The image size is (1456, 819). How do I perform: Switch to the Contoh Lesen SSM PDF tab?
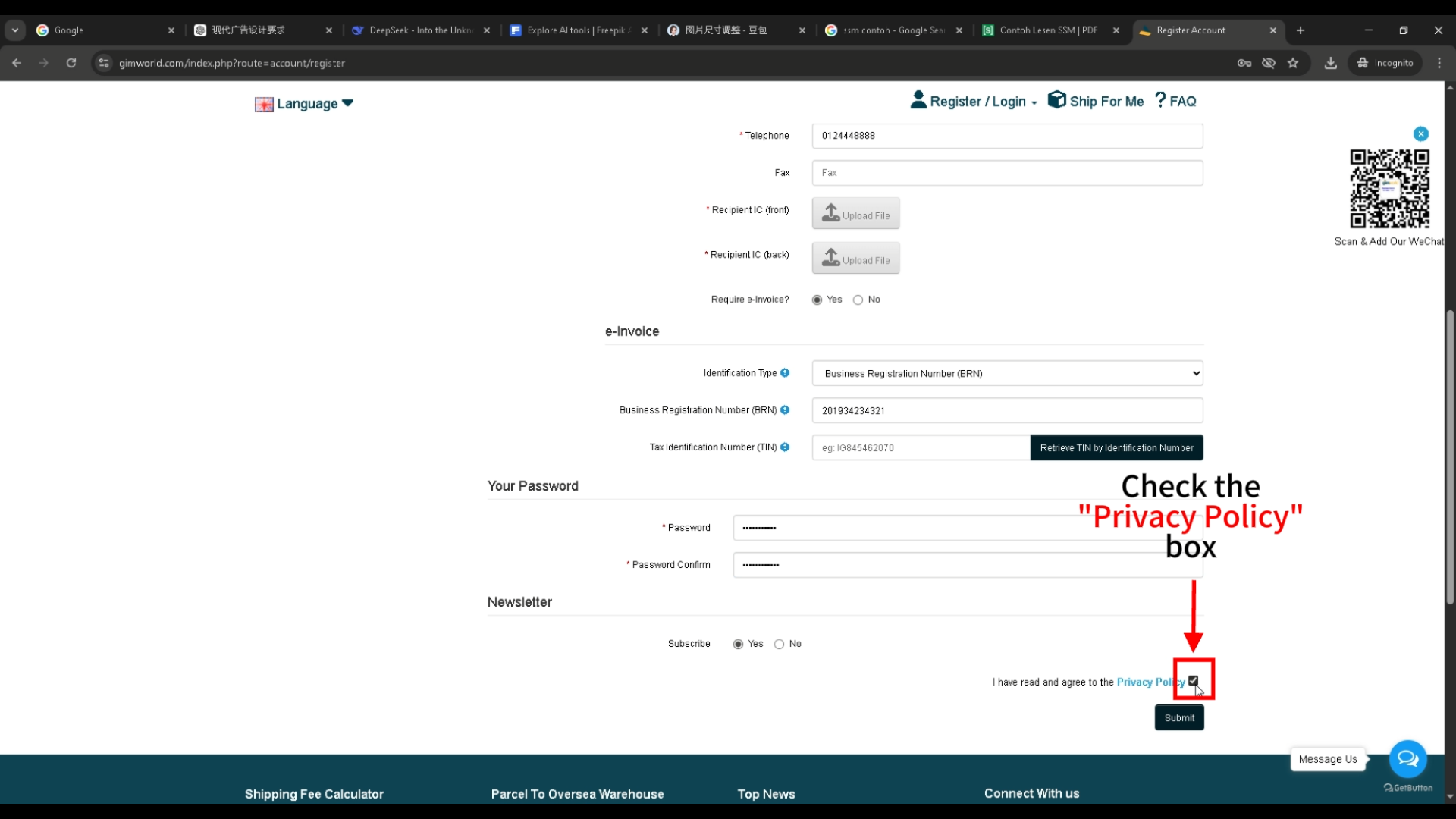coord(1046,30)
